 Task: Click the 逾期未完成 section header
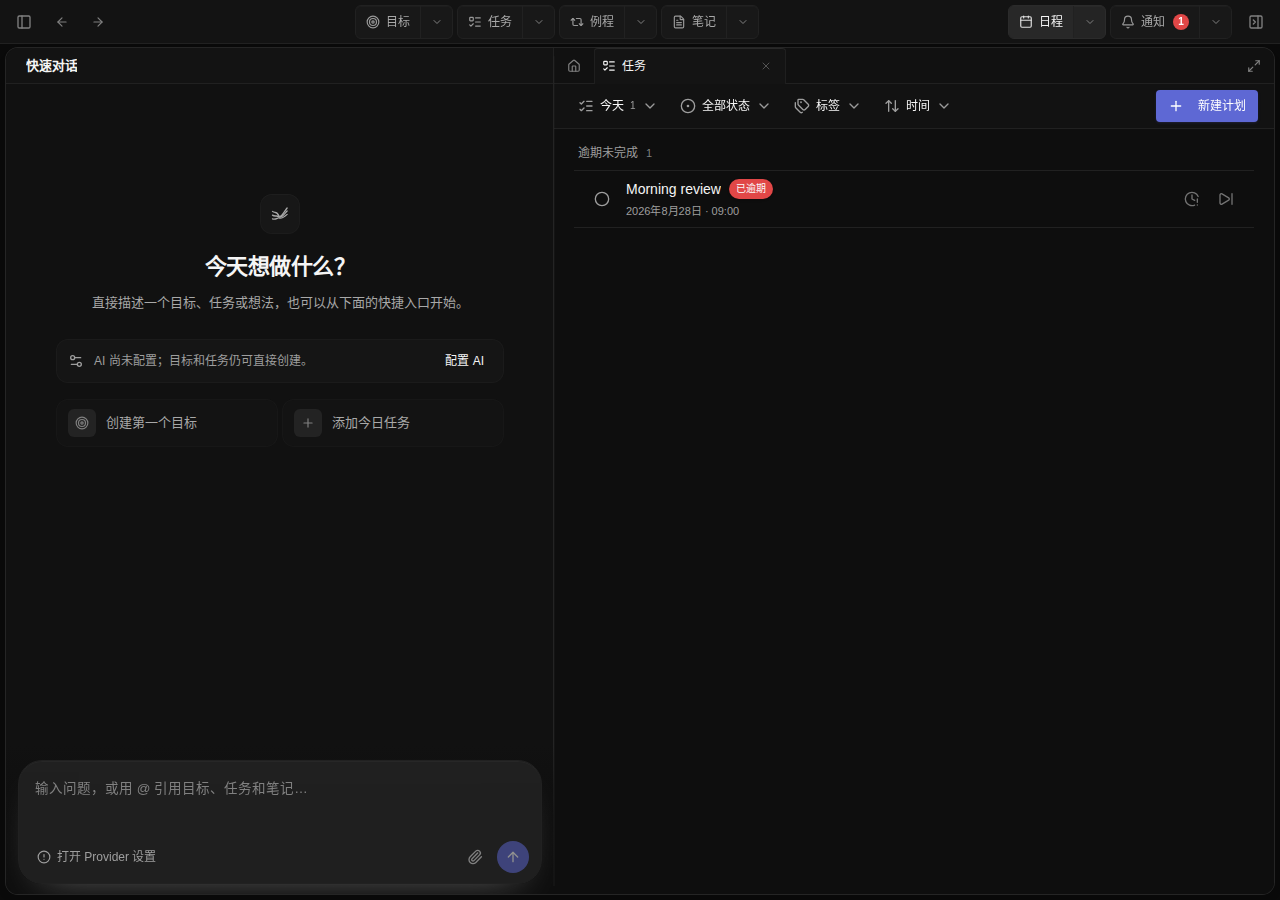click(x=615, y=153)
